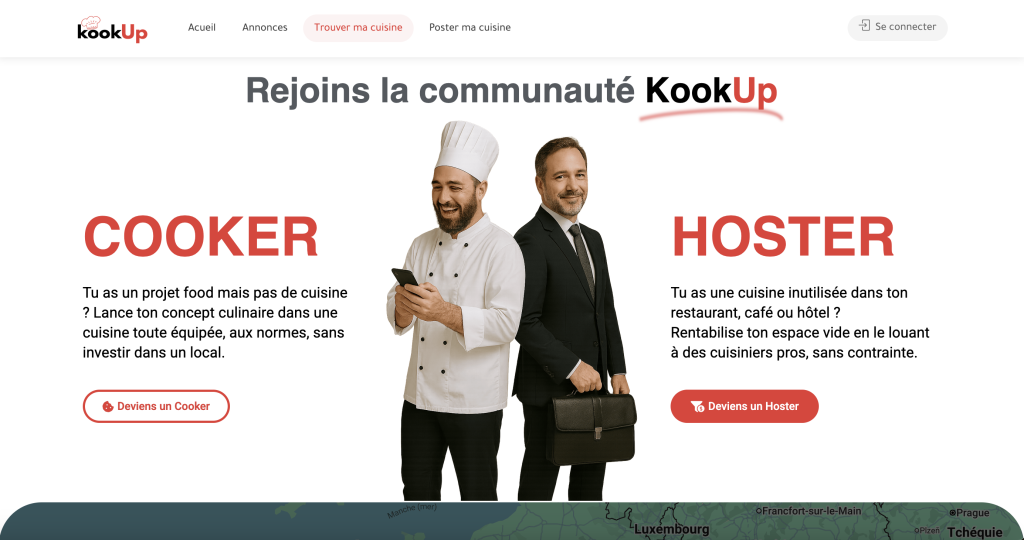The height and width of the screenshot is (540, 1024).
Task: Click the KookUp word in the main heading
Action: click(711, 90)
